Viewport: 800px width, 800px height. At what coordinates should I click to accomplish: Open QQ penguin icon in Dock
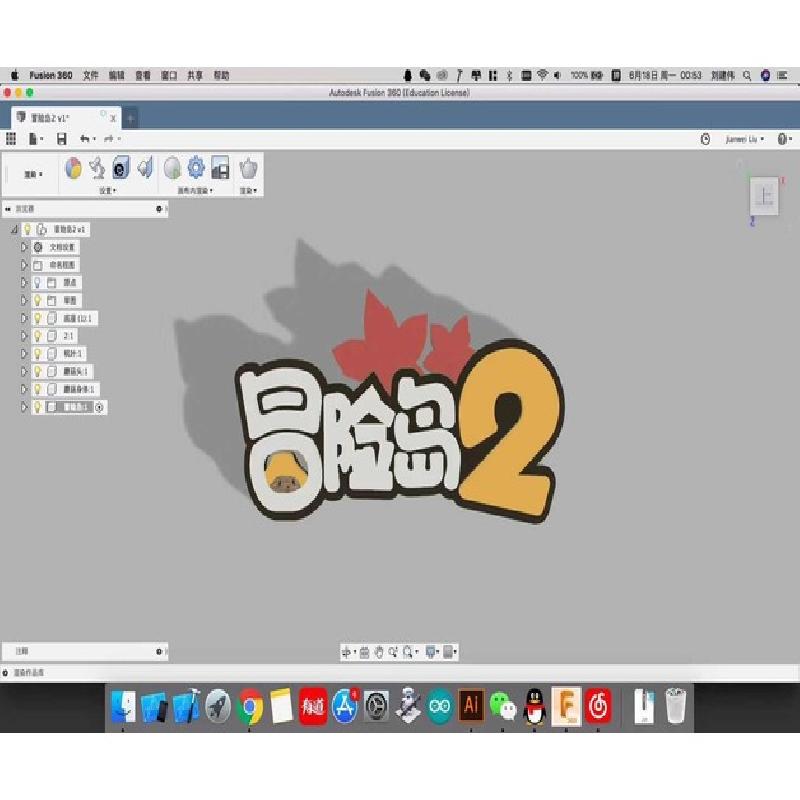coord(535,706)
